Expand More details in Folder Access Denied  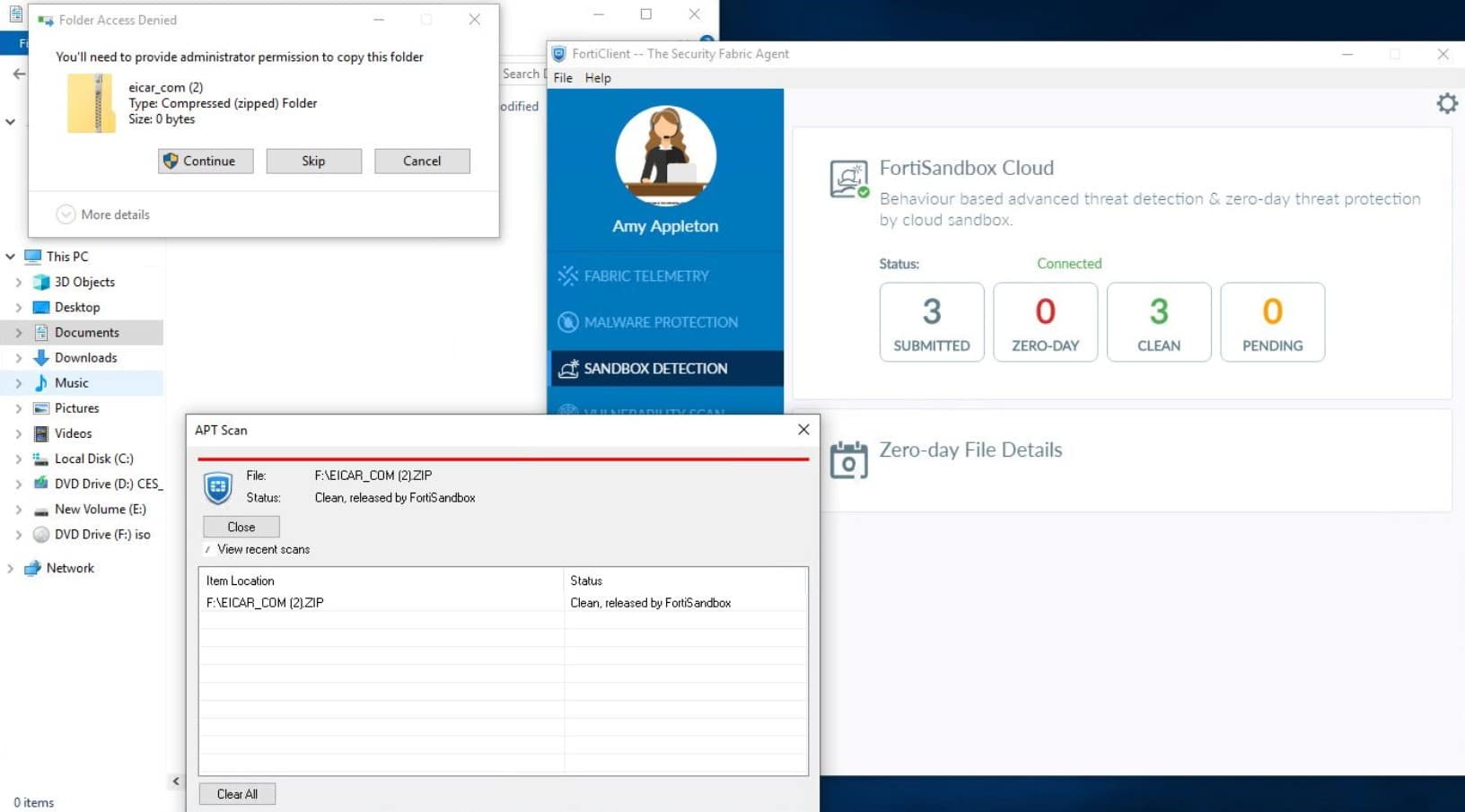coord(66,214)
